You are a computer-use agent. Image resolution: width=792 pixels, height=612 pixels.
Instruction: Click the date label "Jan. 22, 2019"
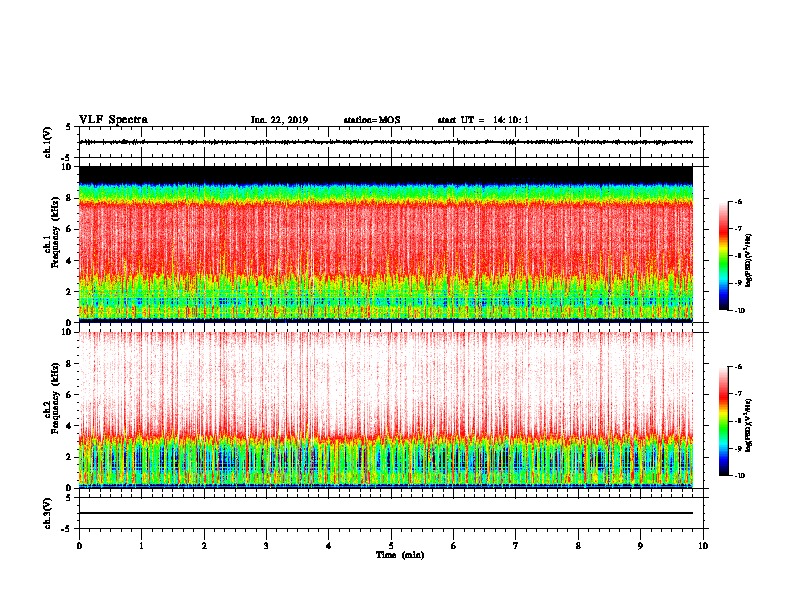279,120
